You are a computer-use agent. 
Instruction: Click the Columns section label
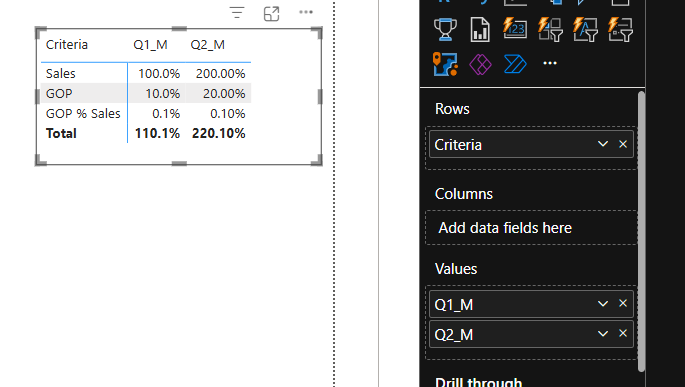pos(464,194)
